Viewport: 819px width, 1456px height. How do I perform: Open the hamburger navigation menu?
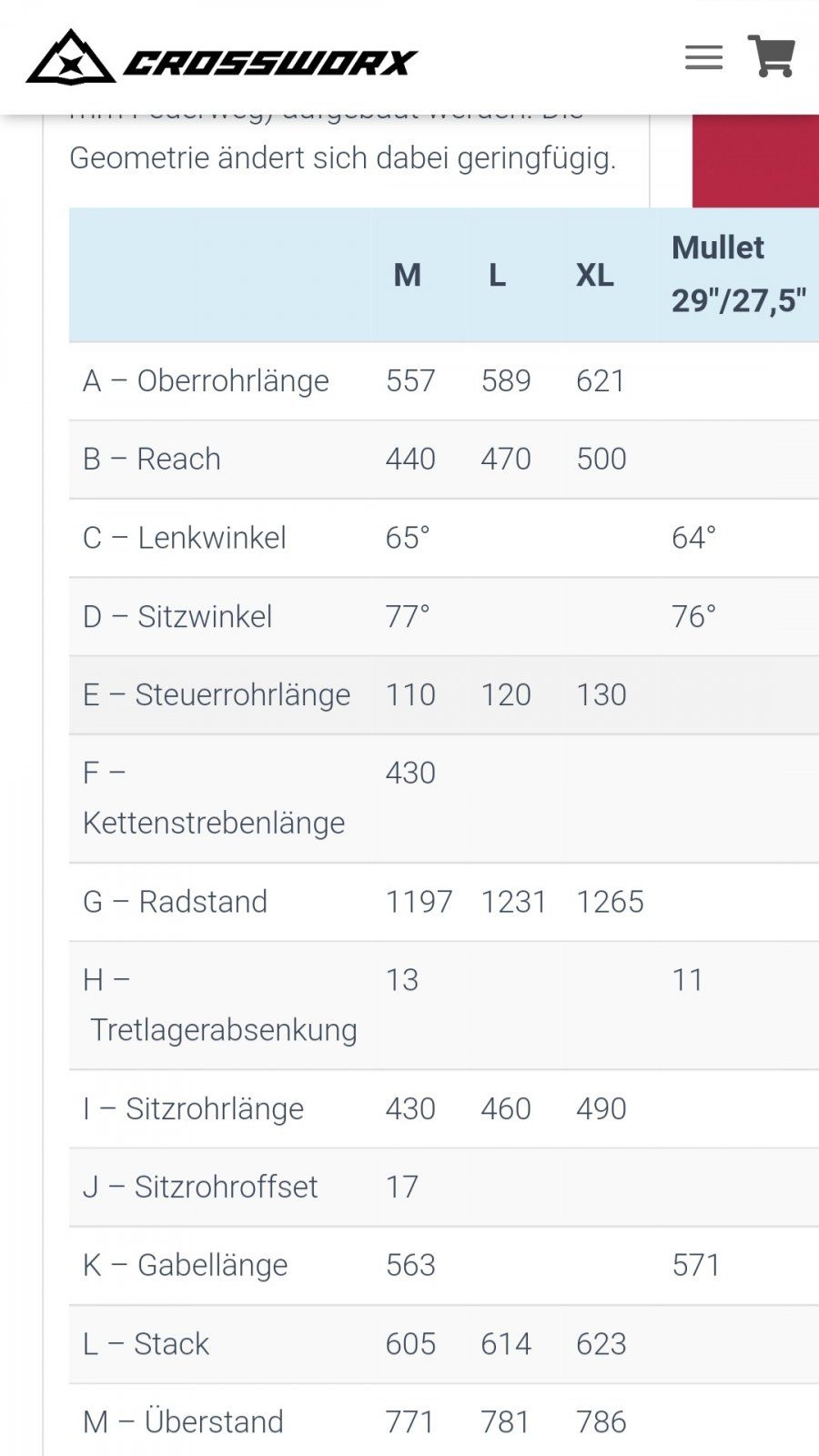coord(703,58)
